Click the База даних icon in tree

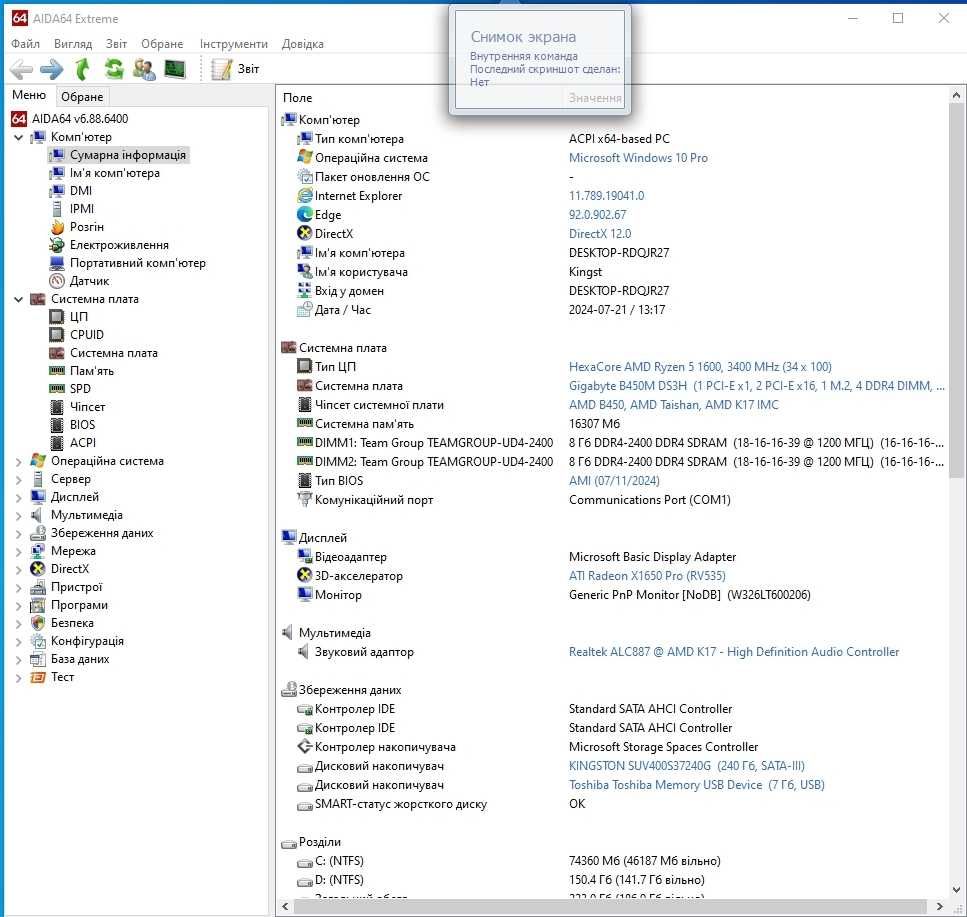[38, 659]
